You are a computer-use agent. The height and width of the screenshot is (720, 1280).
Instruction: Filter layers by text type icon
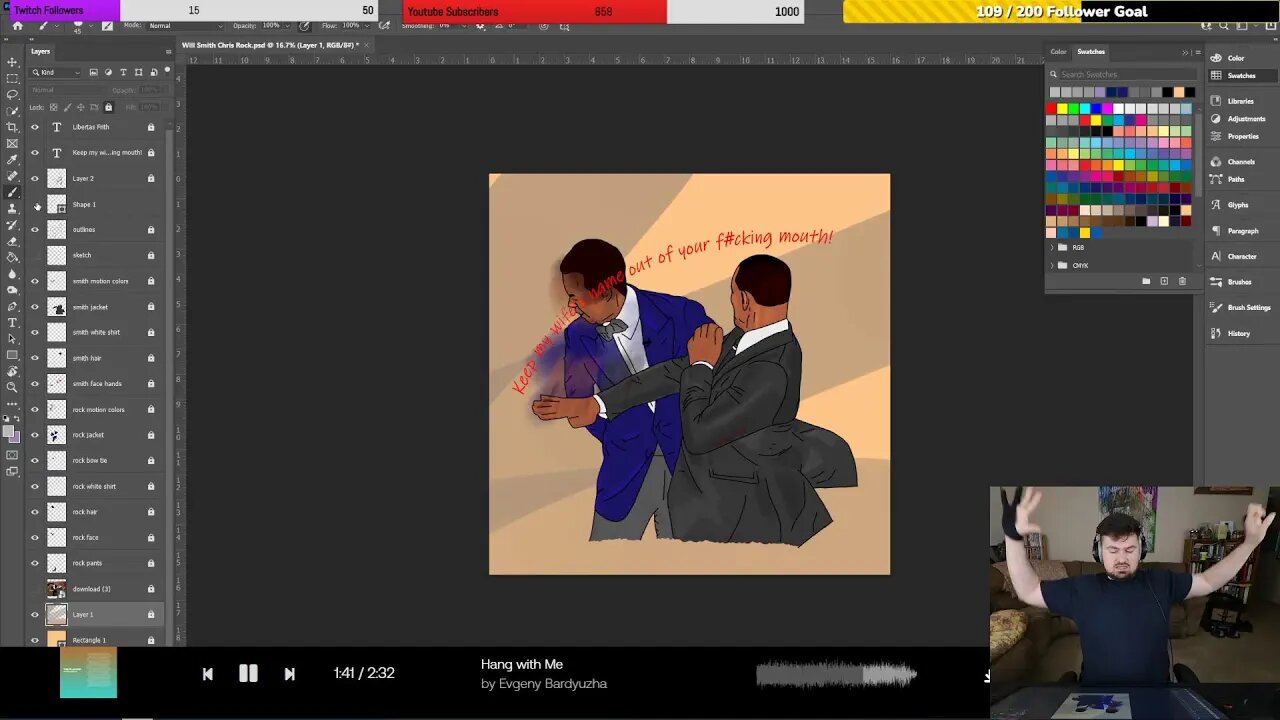click(x=123, y=72)
